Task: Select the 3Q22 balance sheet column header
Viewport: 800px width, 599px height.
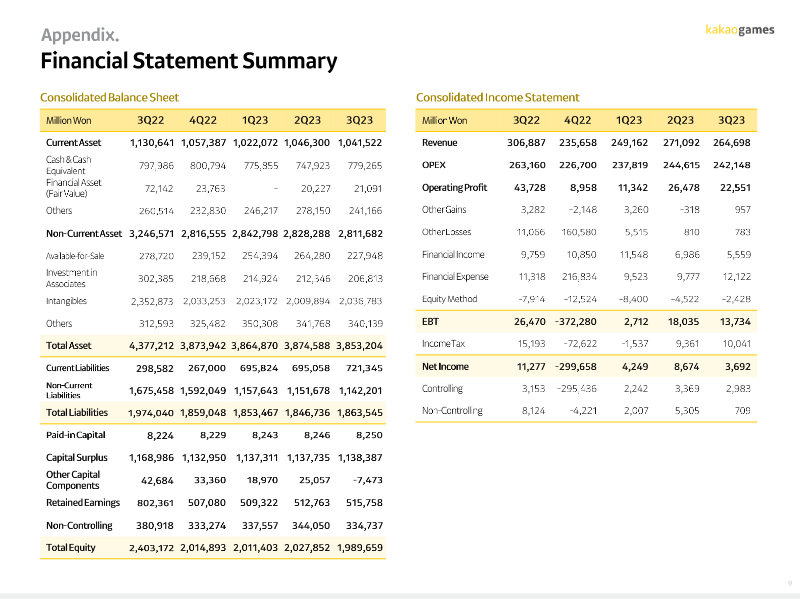Action: coord(151,120)
